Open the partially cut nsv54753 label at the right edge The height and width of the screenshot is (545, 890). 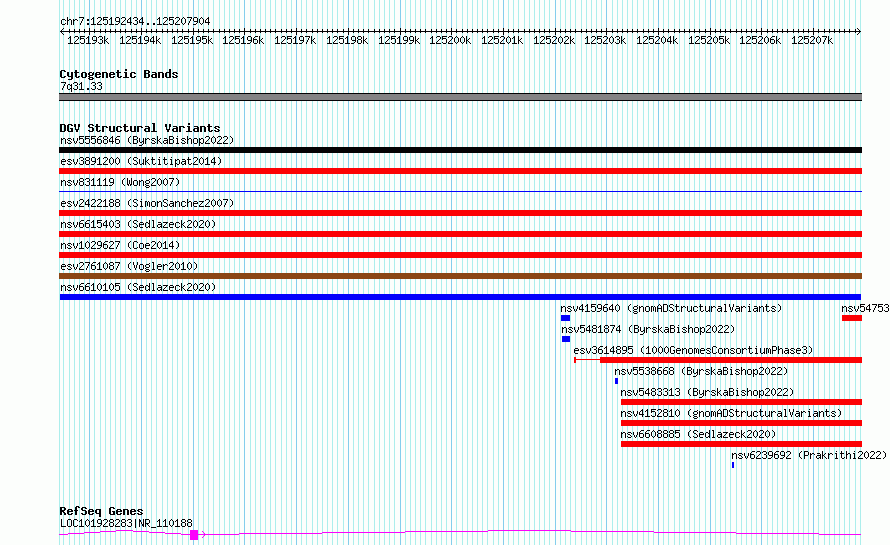(865, 308)
